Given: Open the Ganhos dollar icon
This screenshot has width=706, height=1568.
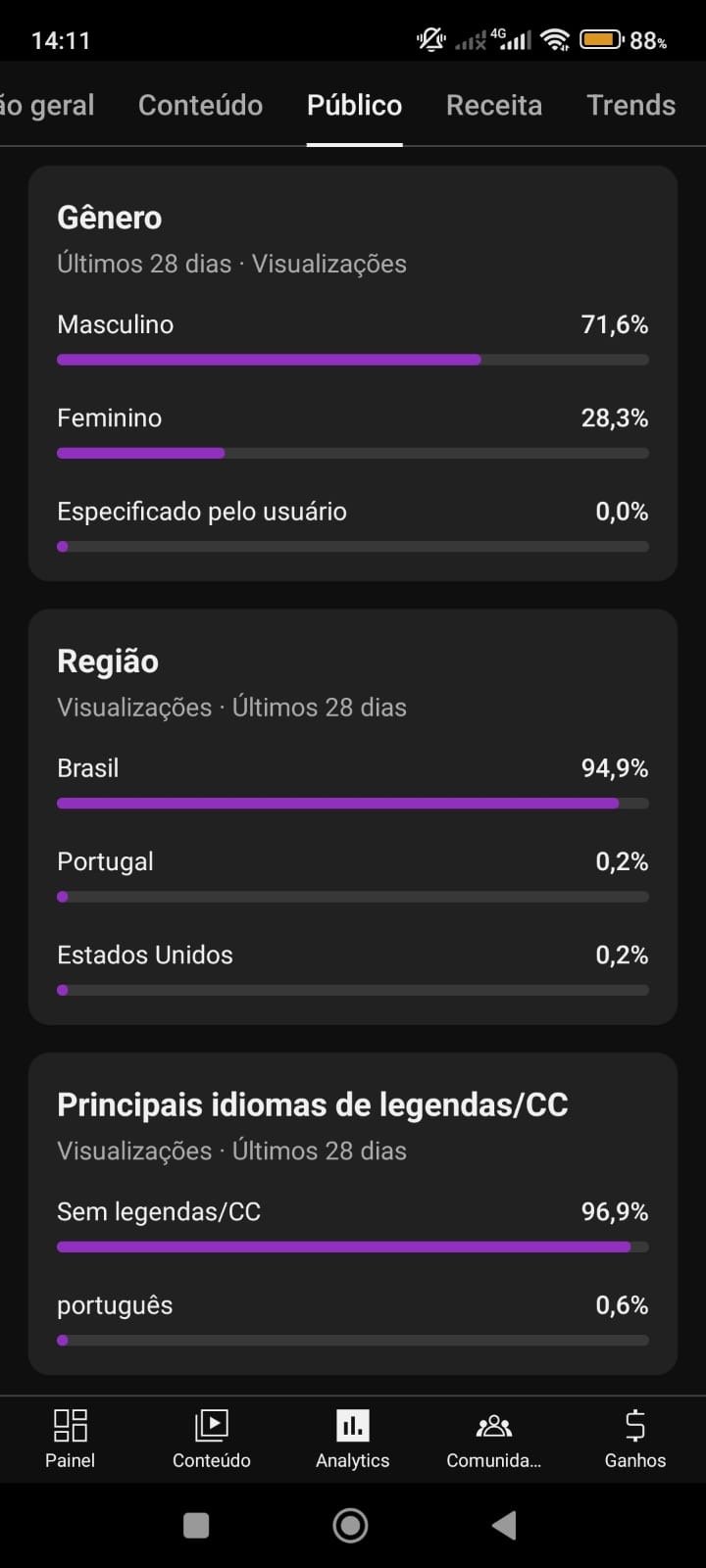Looking at the screenshot, I should [634, 1426].
